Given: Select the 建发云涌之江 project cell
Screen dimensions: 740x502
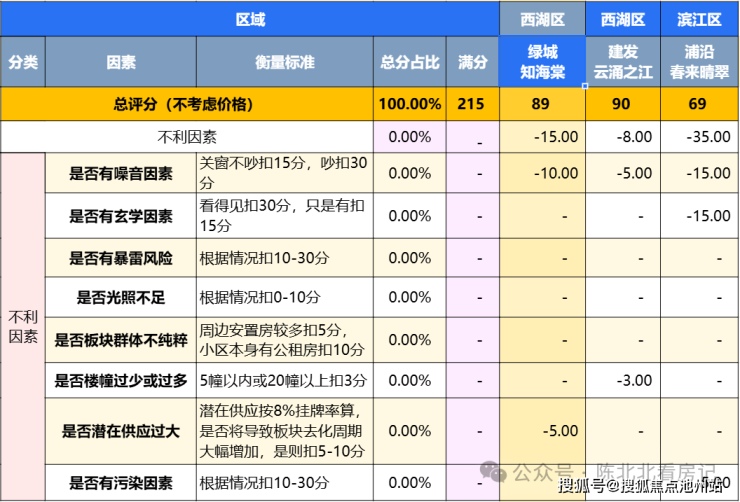Looking at the screenshot, I should click(623, 62).
